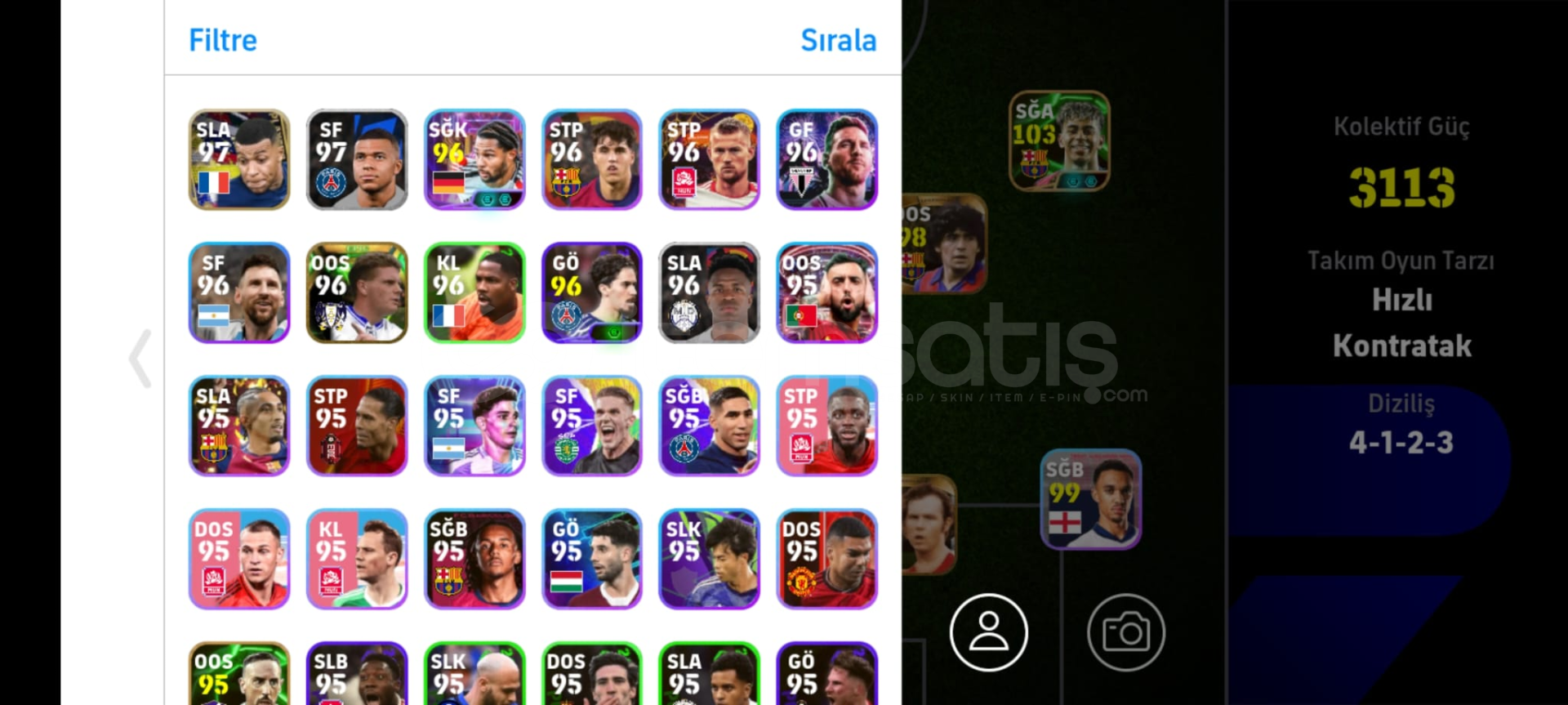Select the OOS 95 Portugal player card
This screenshot has width=1568, height=705.
(827, 292)
